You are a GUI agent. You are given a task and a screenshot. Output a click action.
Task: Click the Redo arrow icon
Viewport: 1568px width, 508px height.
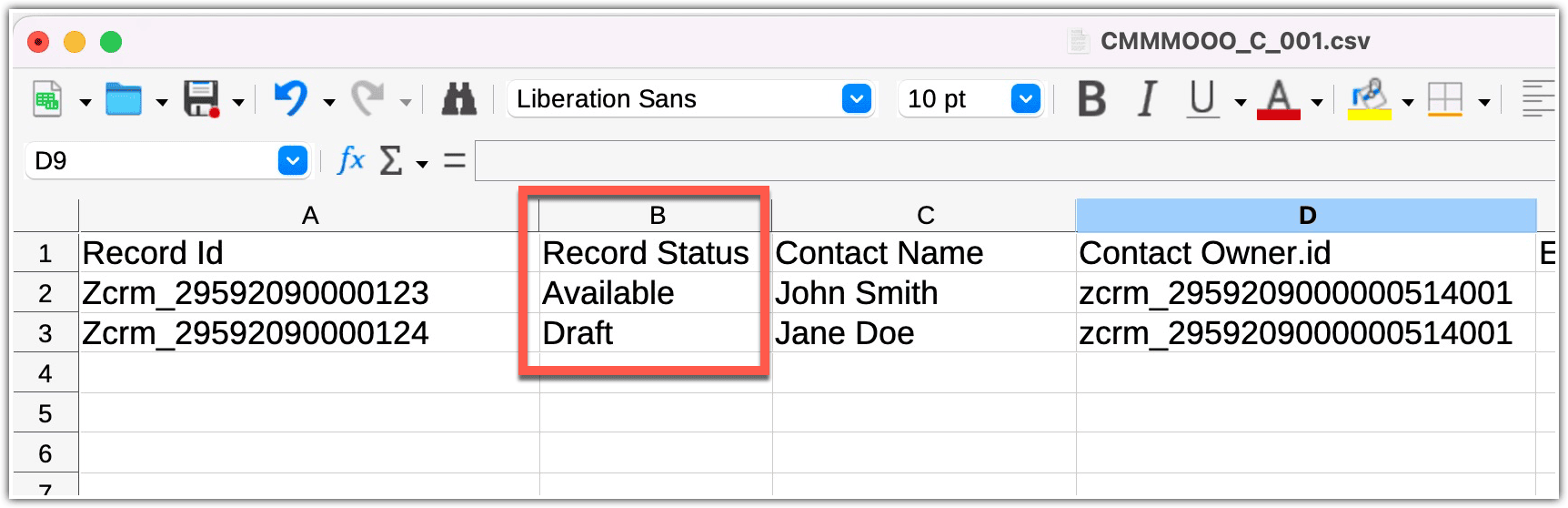pyautogui.click(x=367, y=98)
